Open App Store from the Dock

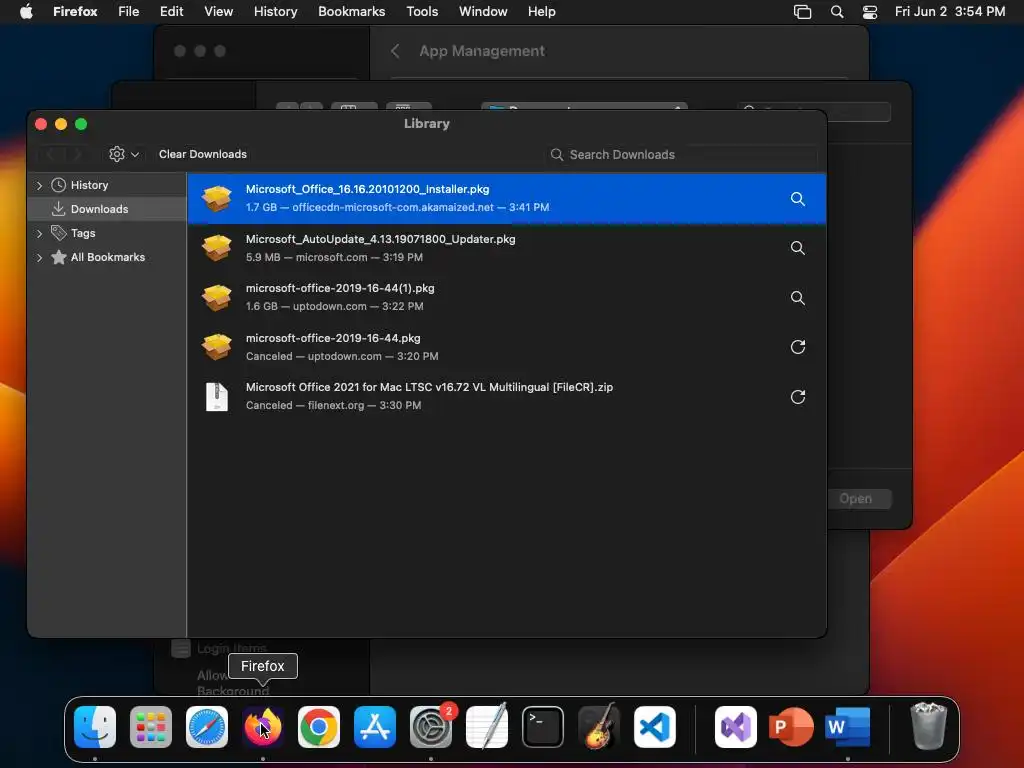click(375, 727)
